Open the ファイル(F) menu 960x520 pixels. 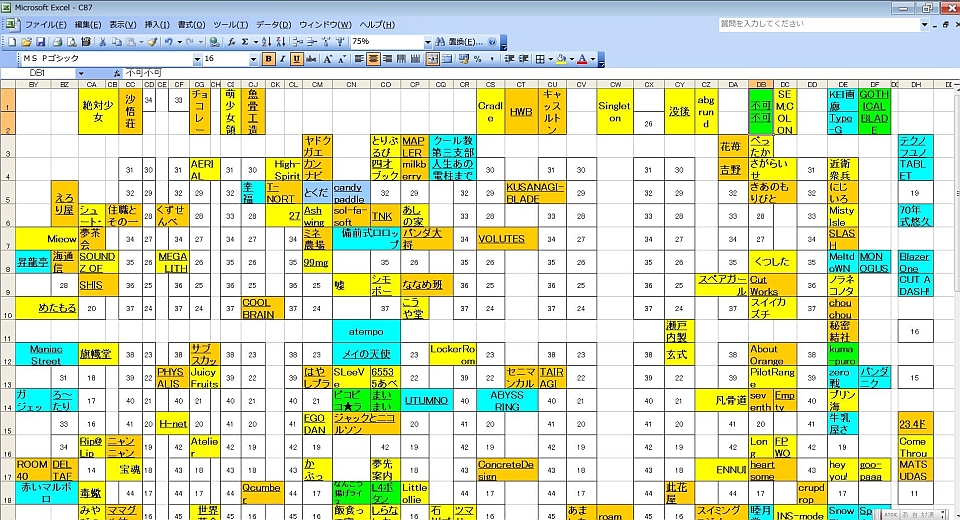[45, 25]
